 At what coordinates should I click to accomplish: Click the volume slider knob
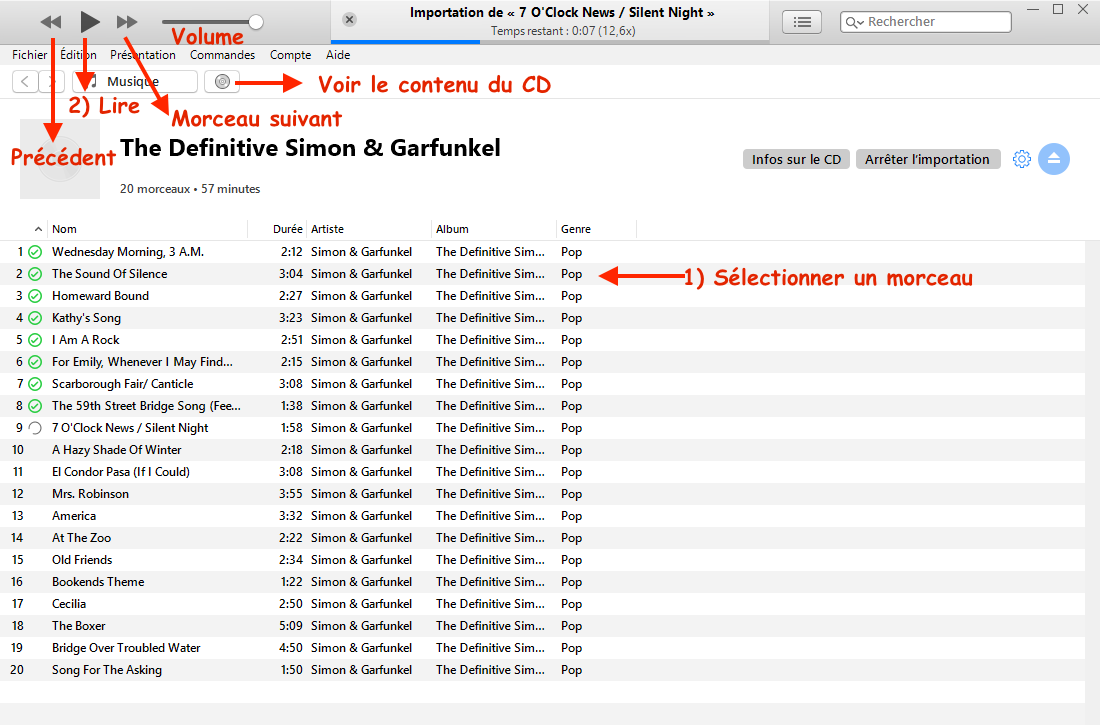coord(256,22)
